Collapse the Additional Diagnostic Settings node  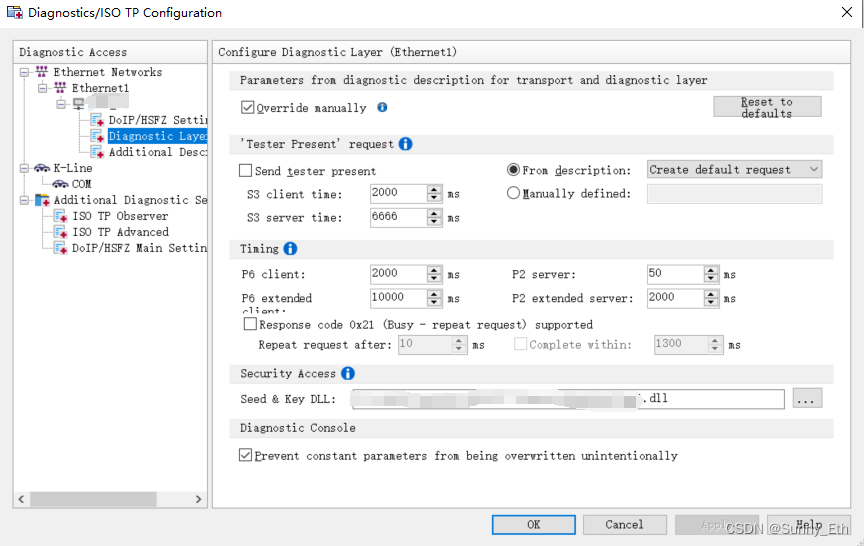pos(24,200)
